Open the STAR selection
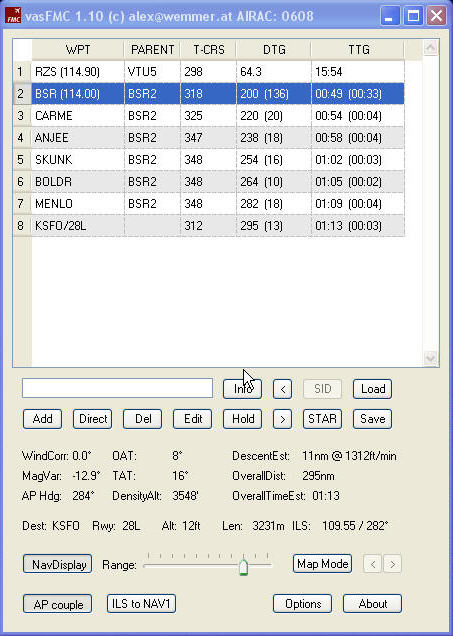 click(x=322, y=419)
